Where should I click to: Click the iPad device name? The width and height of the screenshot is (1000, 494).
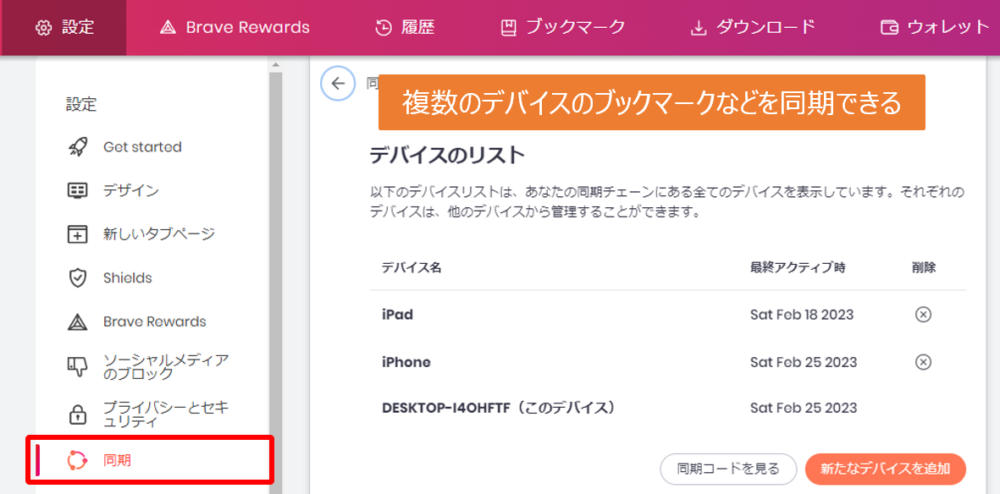(x=397, y=314)
